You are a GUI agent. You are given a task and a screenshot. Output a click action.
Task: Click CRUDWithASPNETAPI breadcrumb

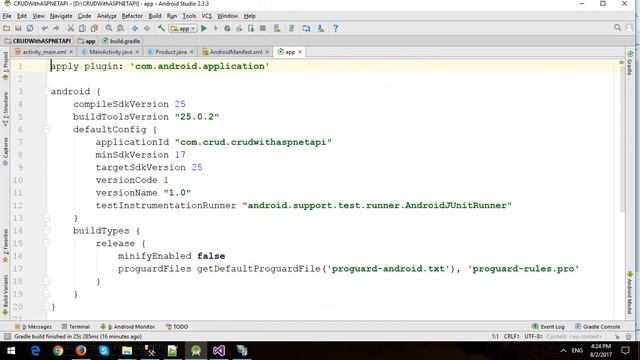pyautogui.click(x=38, y=41)
